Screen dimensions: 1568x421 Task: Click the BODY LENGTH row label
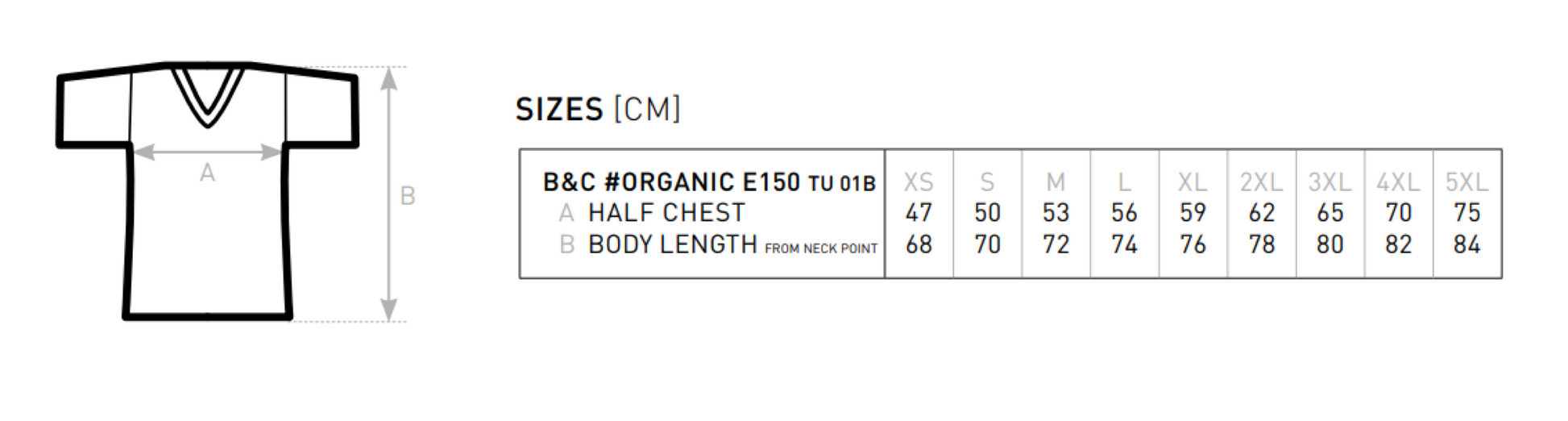click(x=672, y=244)
